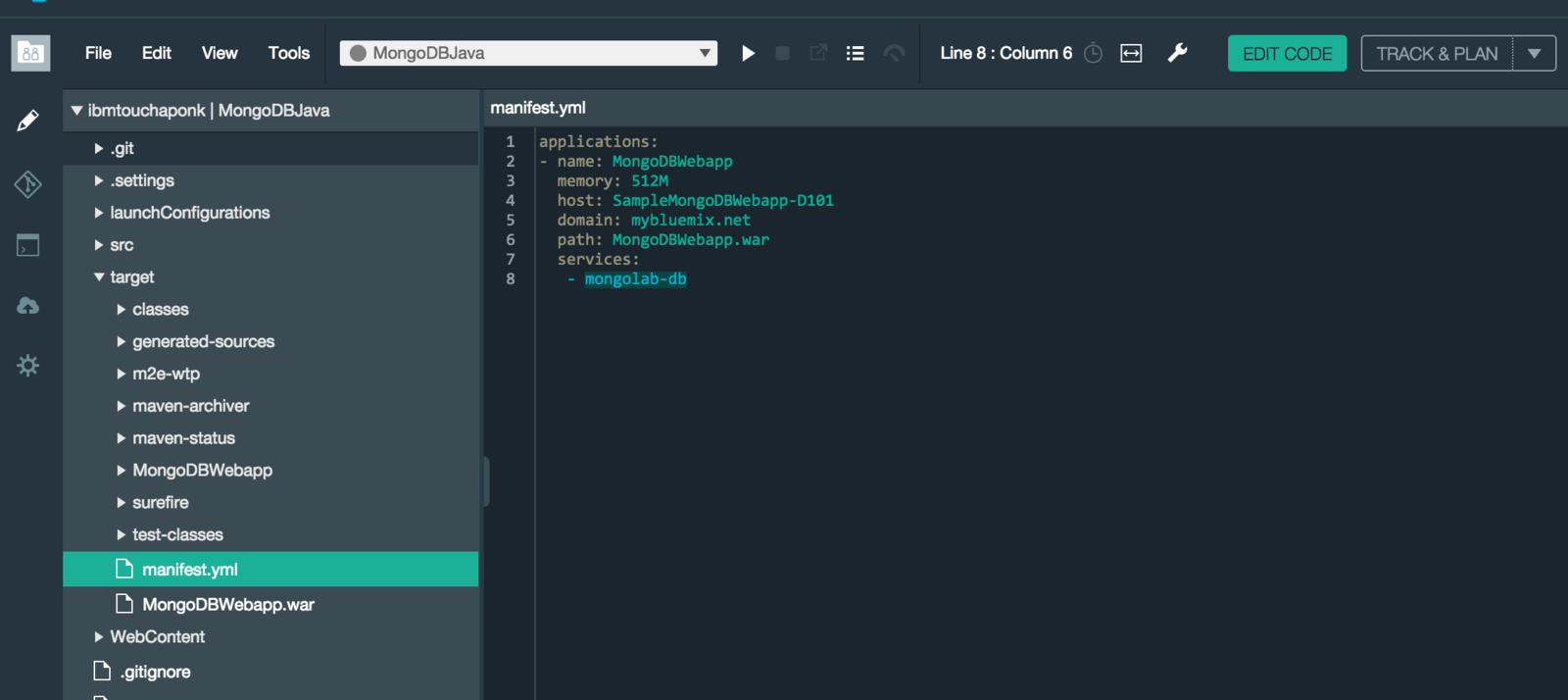Open the TRACK & PLAN dropdown arrow

click(x=1535, y=53)
